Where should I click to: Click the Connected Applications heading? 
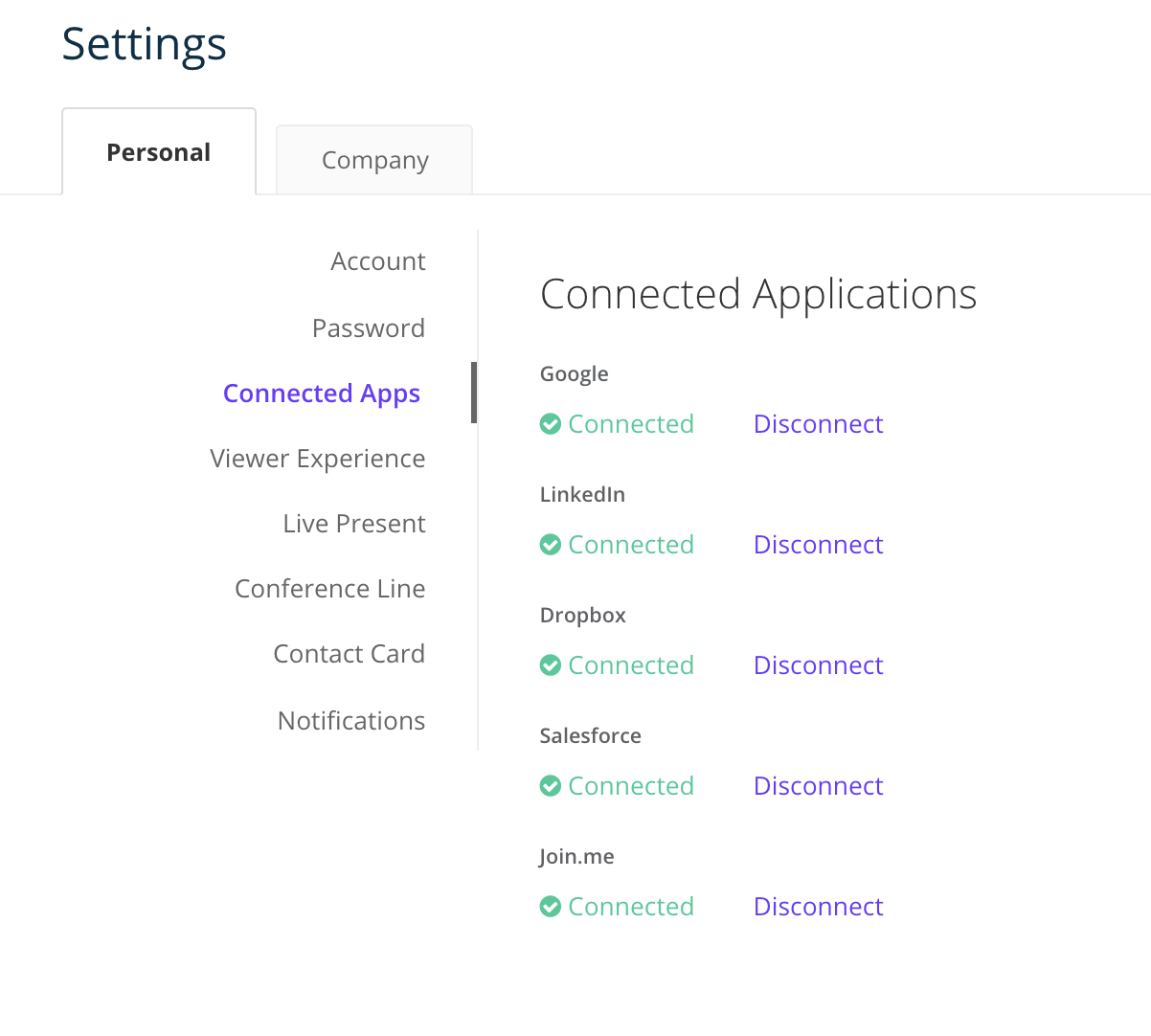click(x=758, y=295)
